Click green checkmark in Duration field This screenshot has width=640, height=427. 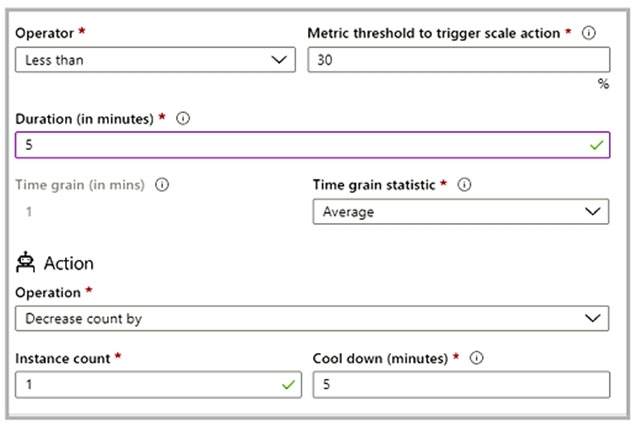pos(597,145)
